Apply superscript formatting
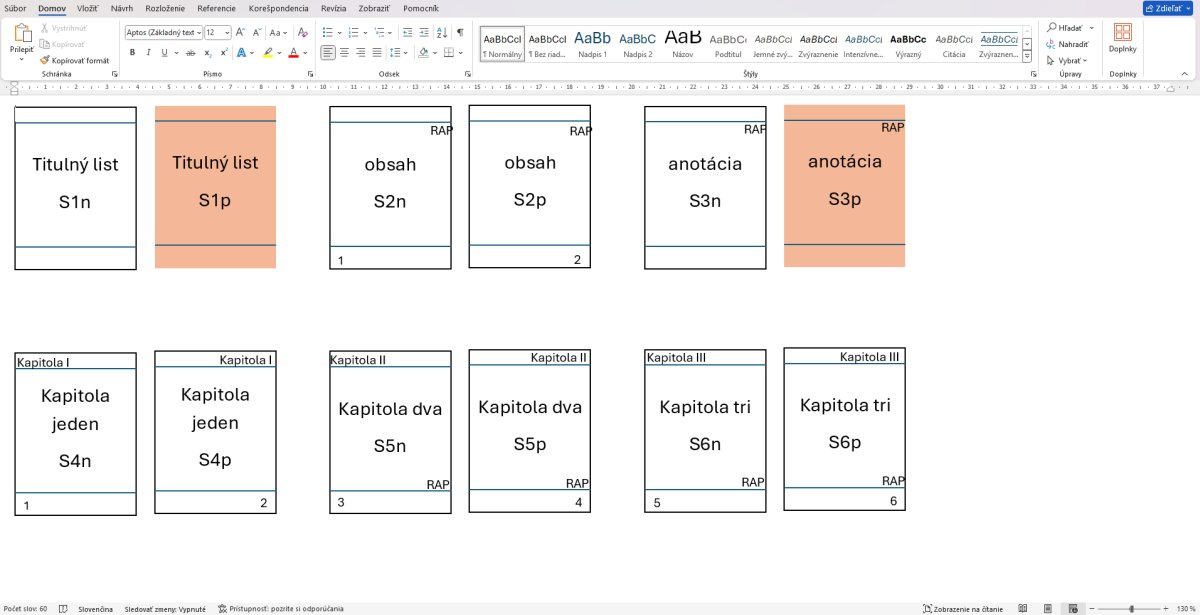 click(x=222, y=52)
